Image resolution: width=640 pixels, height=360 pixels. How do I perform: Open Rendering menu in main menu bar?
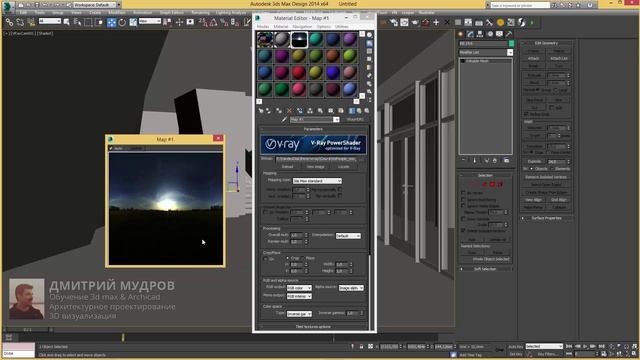point(200,13)
